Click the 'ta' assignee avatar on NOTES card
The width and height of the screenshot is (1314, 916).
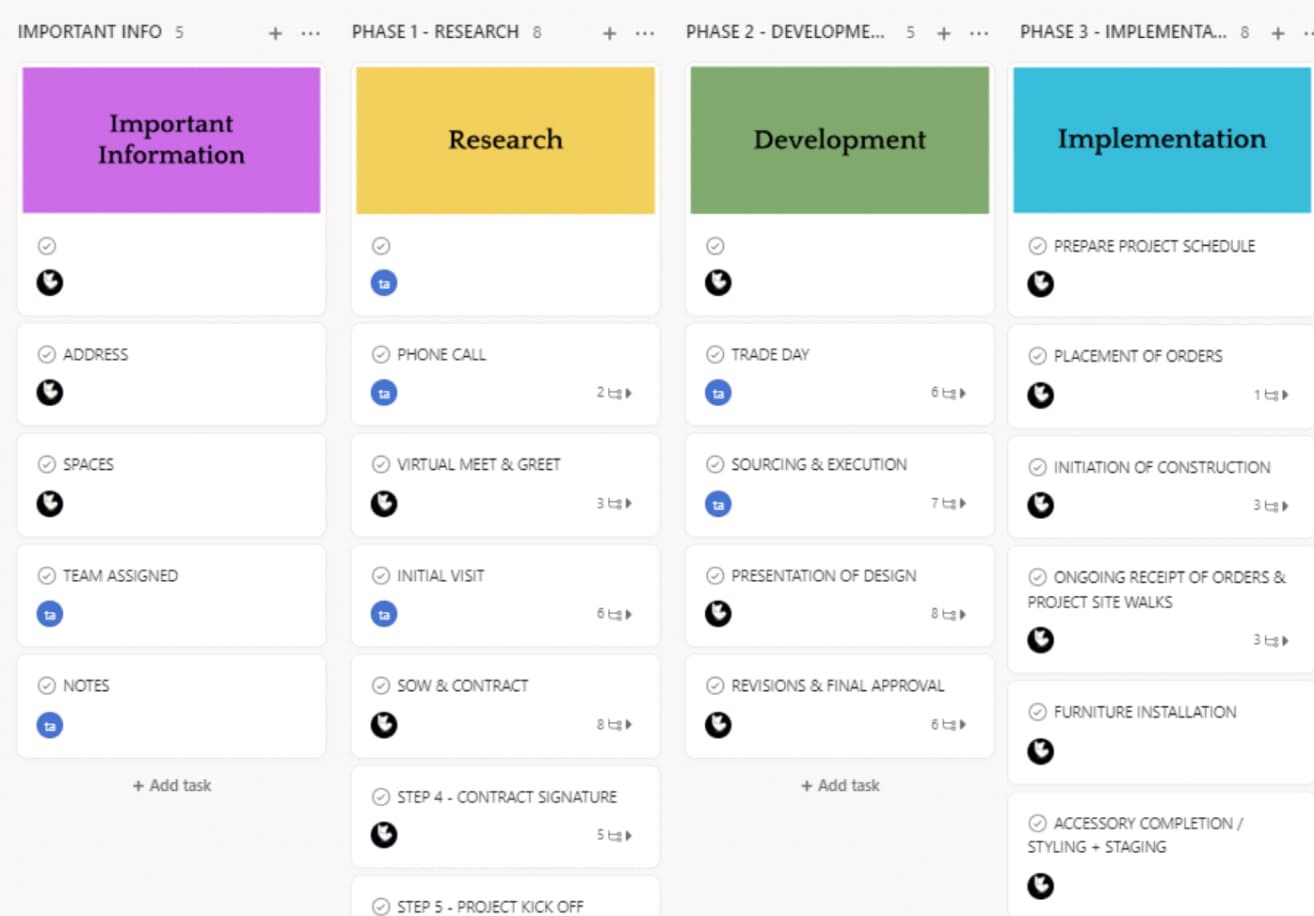[x=50, y=725]
